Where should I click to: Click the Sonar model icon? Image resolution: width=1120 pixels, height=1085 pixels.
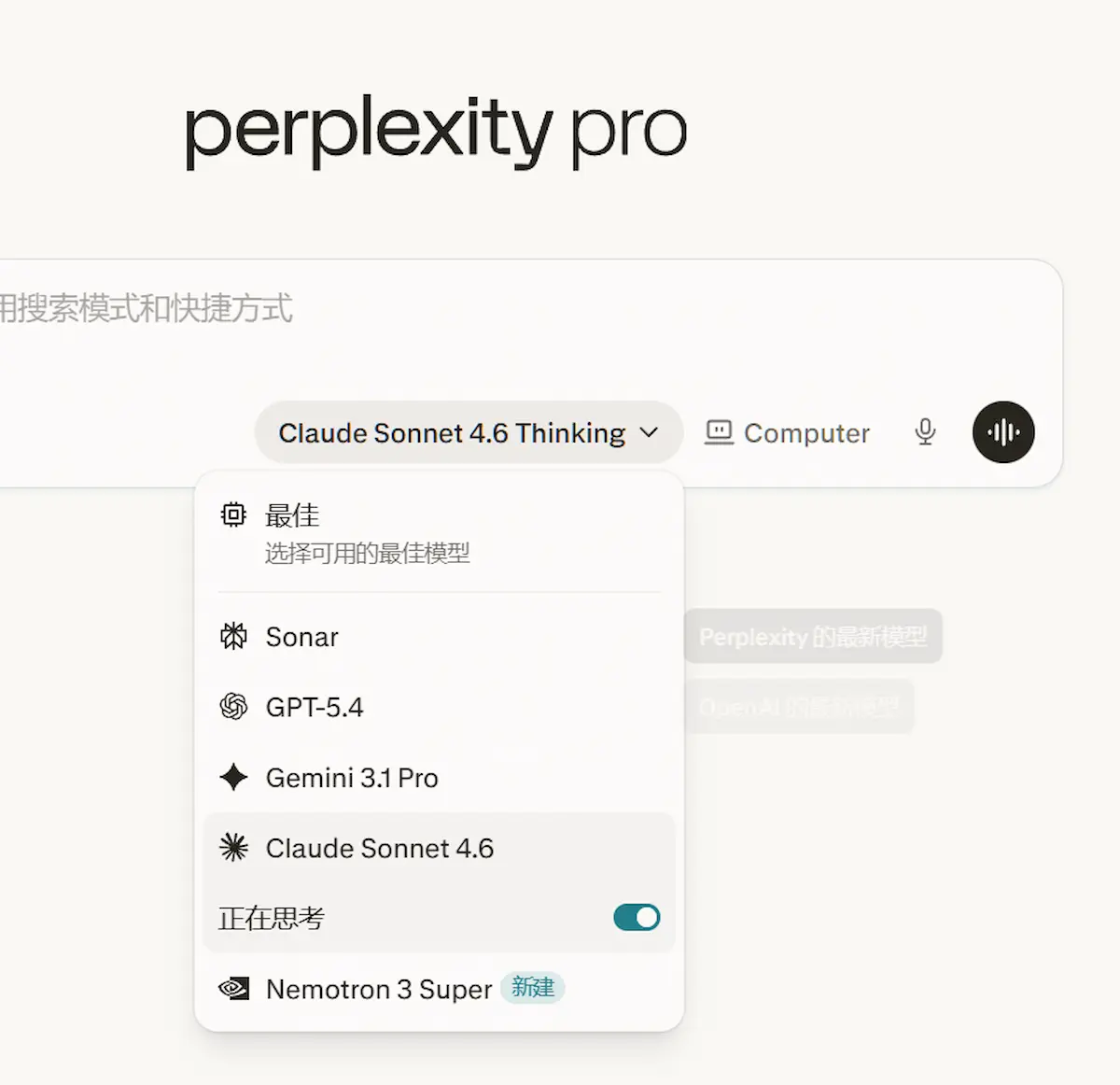tap(233, 637)
